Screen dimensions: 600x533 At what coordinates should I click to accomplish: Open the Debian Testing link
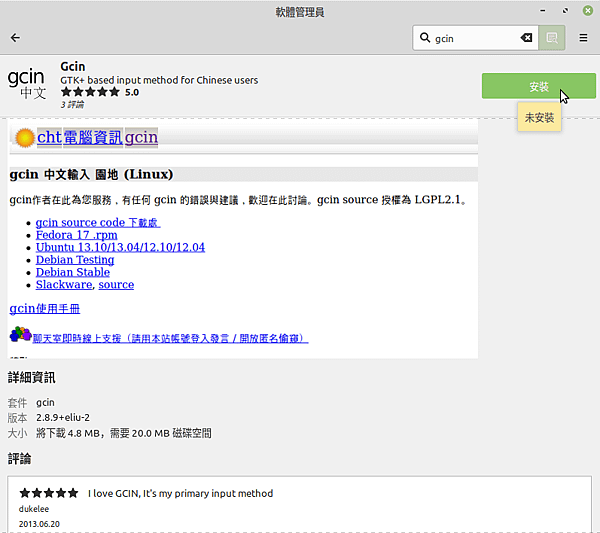click(75, 260)
